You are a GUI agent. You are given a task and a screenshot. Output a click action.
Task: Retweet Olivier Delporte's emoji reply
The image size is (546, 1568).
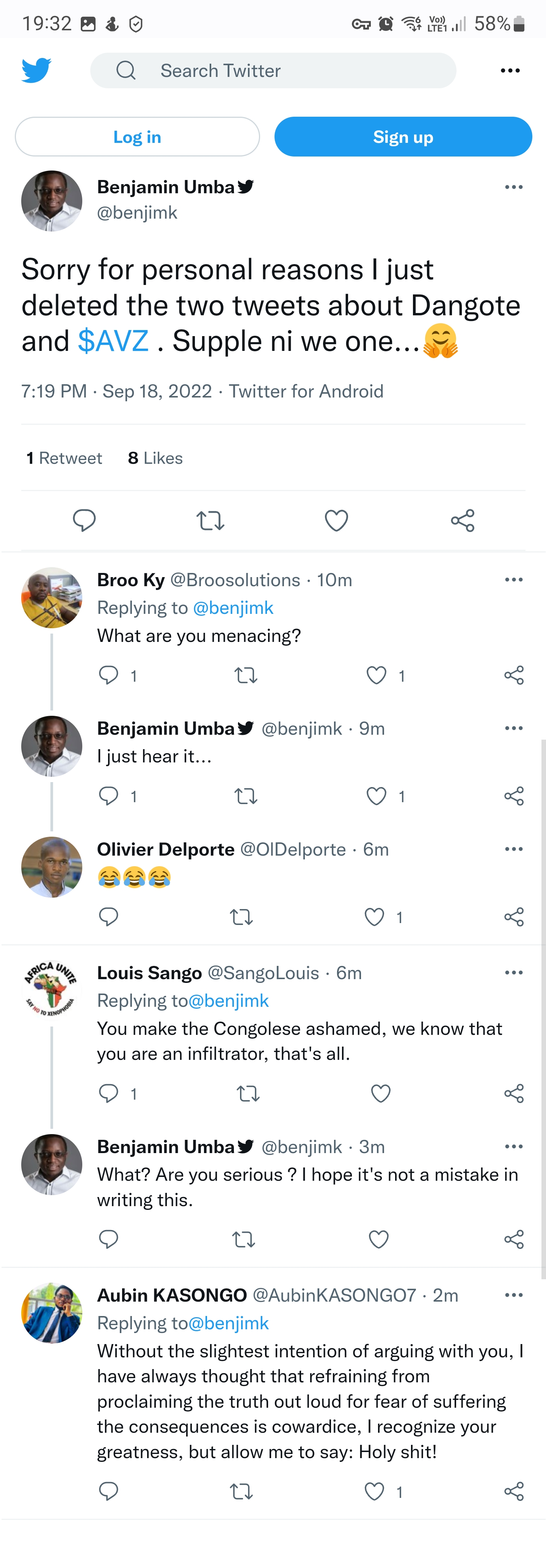[x=241, y=917]
